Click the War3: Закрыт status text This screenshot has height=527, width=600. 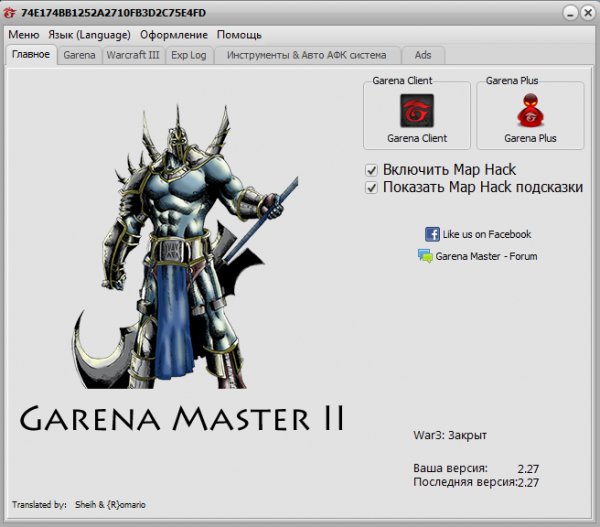[x=450, y=436]
